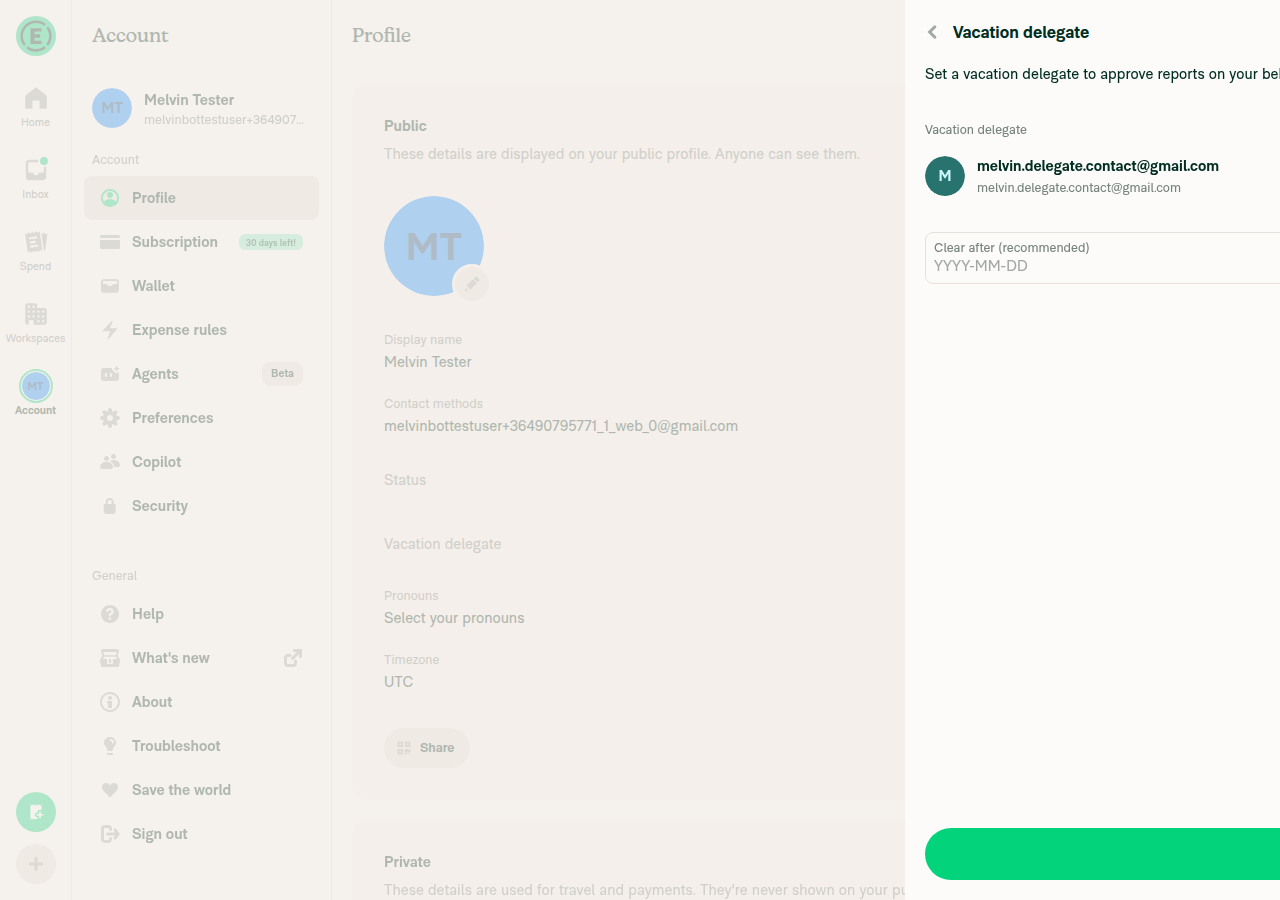Click the large MT profile avatar
Screen dimensions: 1280x900
point(434,246)
